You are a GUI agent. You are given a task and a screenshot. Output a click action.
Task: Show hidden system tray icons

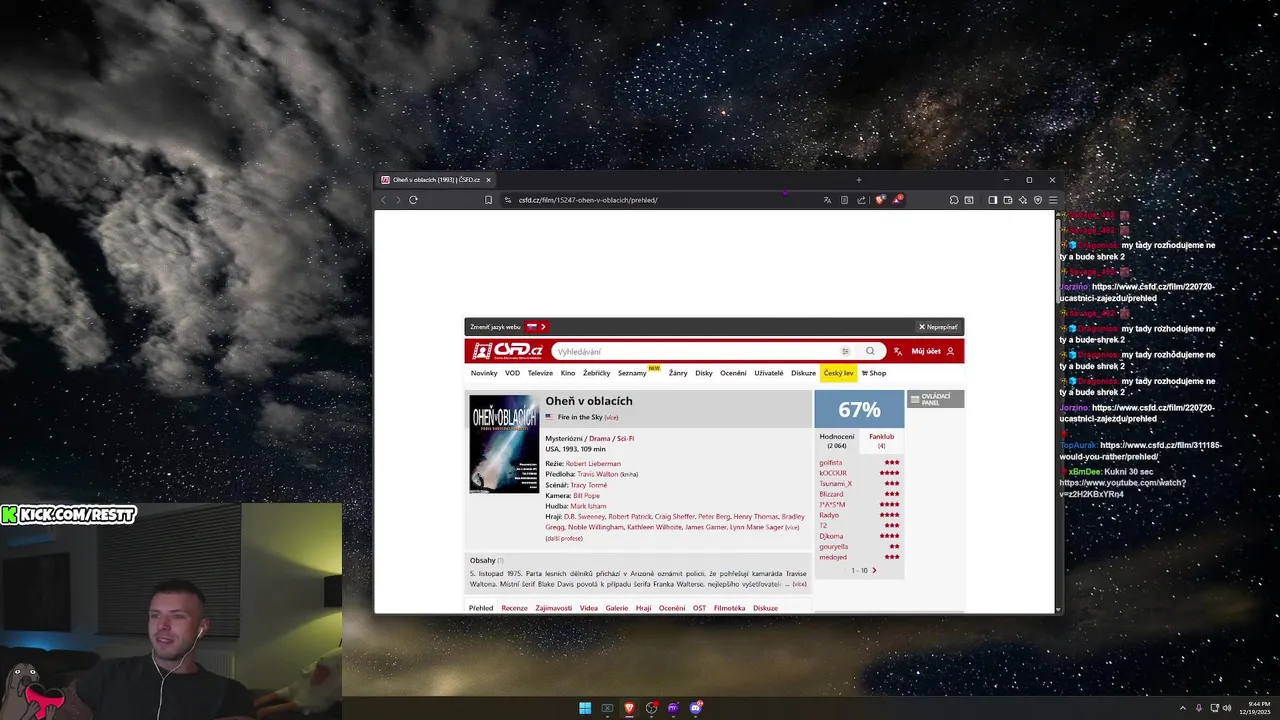tap(1183, 708)
